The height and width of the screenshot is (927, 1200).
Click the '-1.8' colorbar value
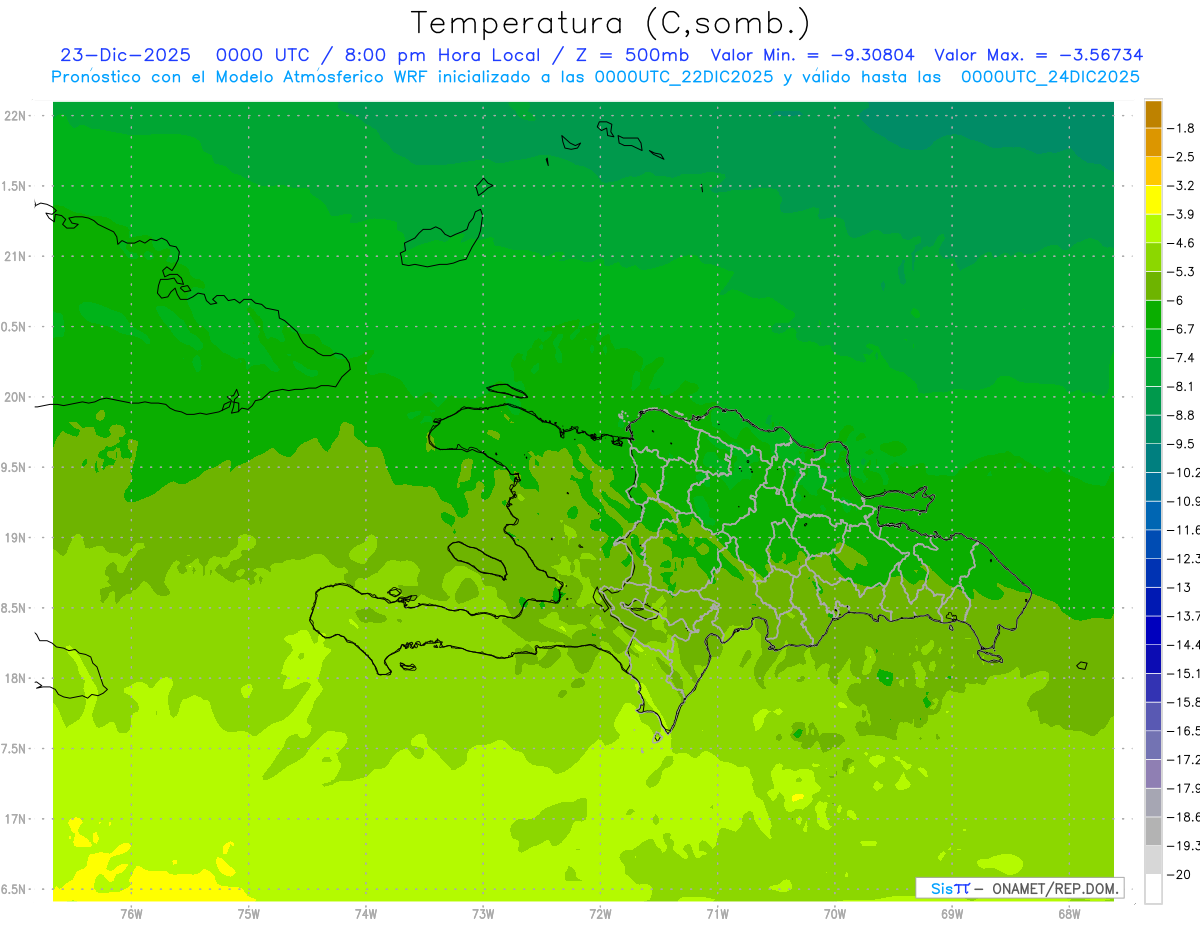(x=1182, y=128)
